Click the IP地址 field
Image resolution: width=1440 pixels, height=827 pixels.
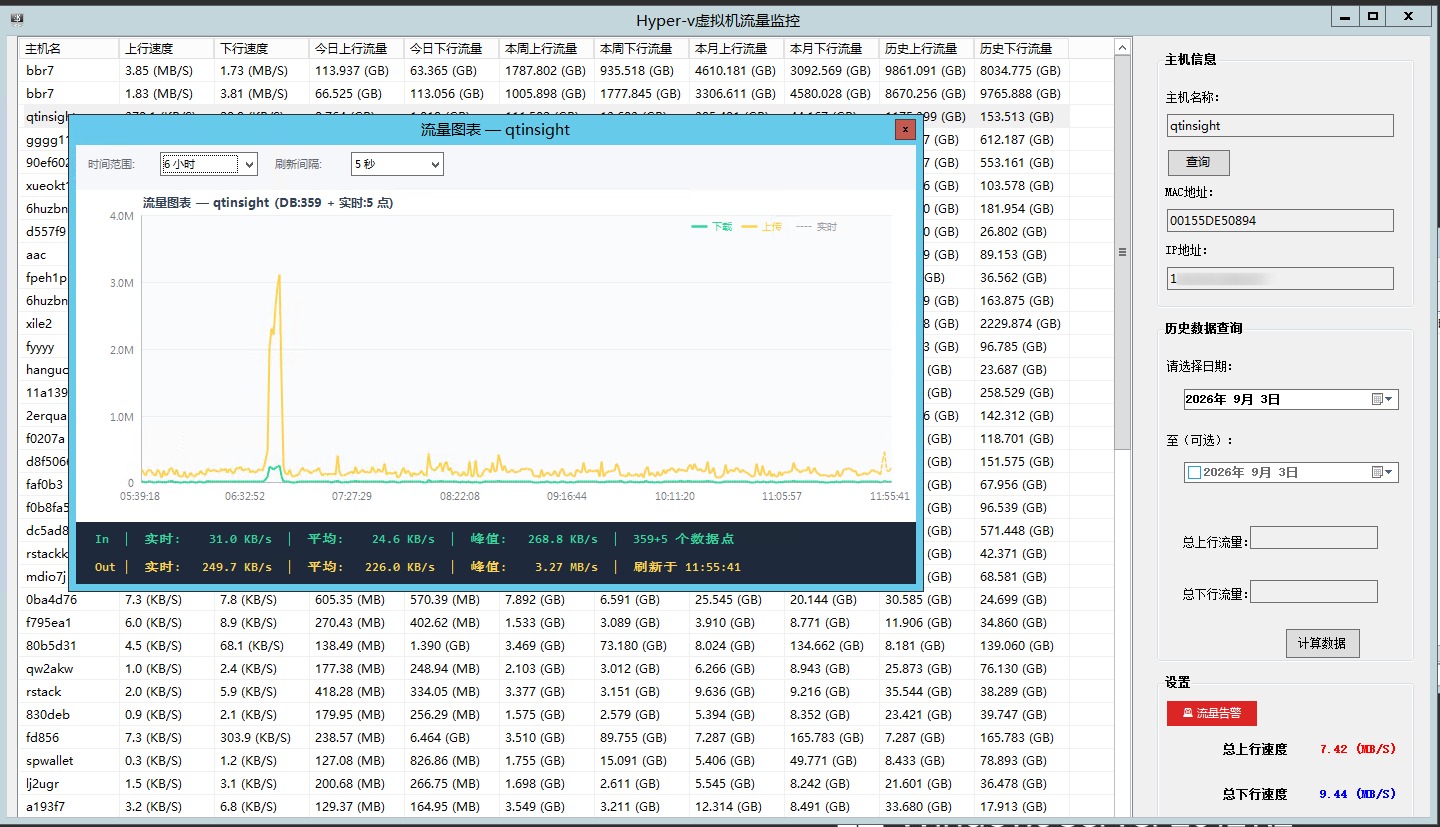(1280, 279)
